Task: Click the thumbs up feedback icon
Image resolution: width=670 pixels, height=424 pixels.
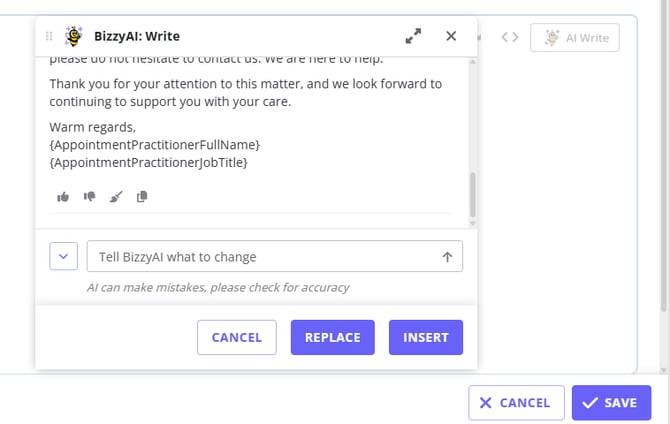Action: [x=63, y=197]
